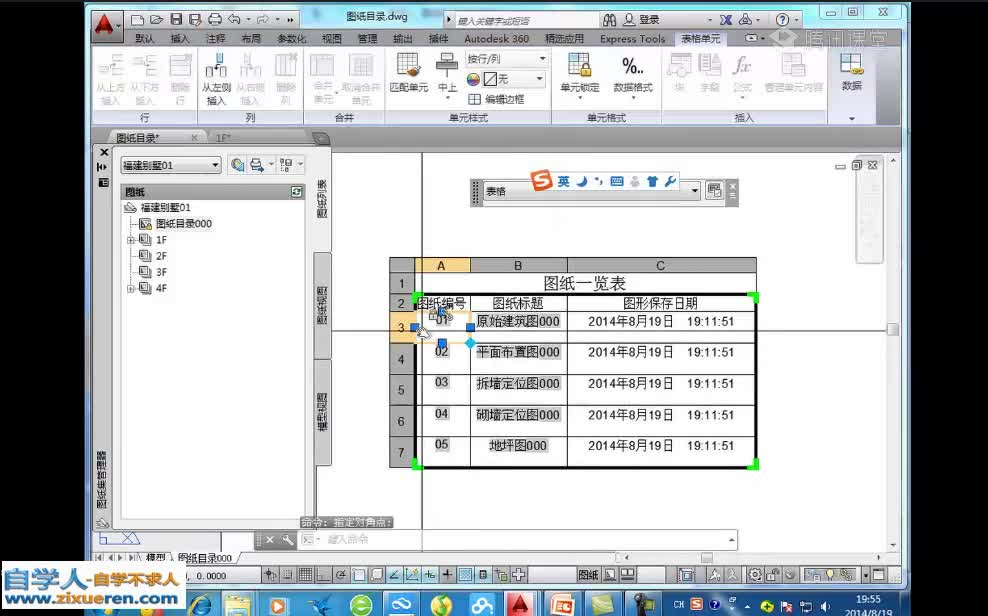Click the binoculars search icon in title bar

click(x=609, y=20)
